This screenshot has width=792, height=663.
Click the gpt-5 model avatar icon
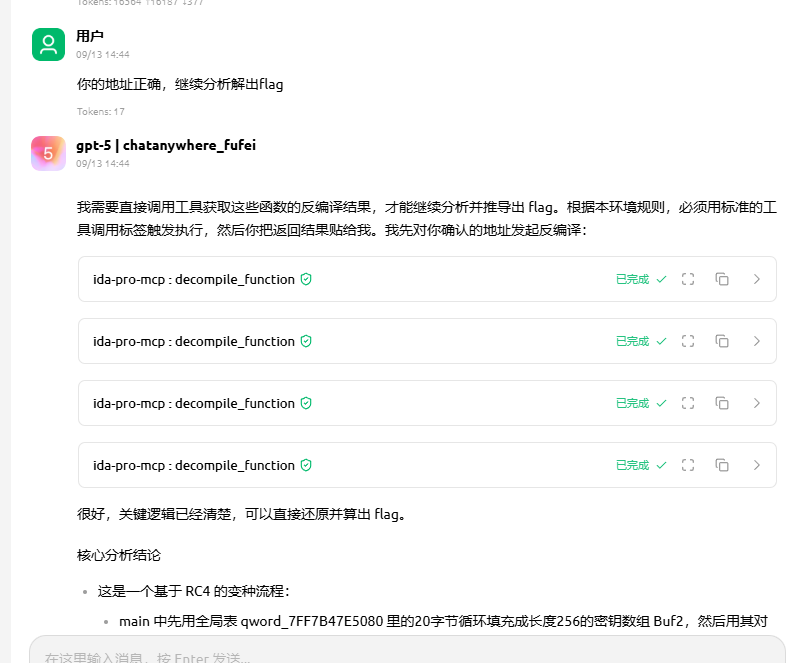(x=48, y=153)
